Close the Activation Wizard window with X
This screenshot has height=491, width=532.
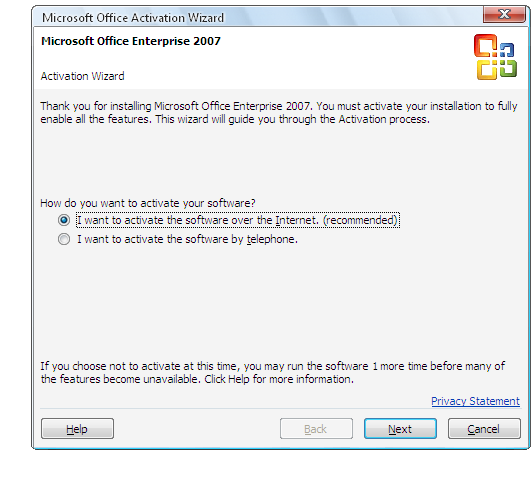point(504,15)
